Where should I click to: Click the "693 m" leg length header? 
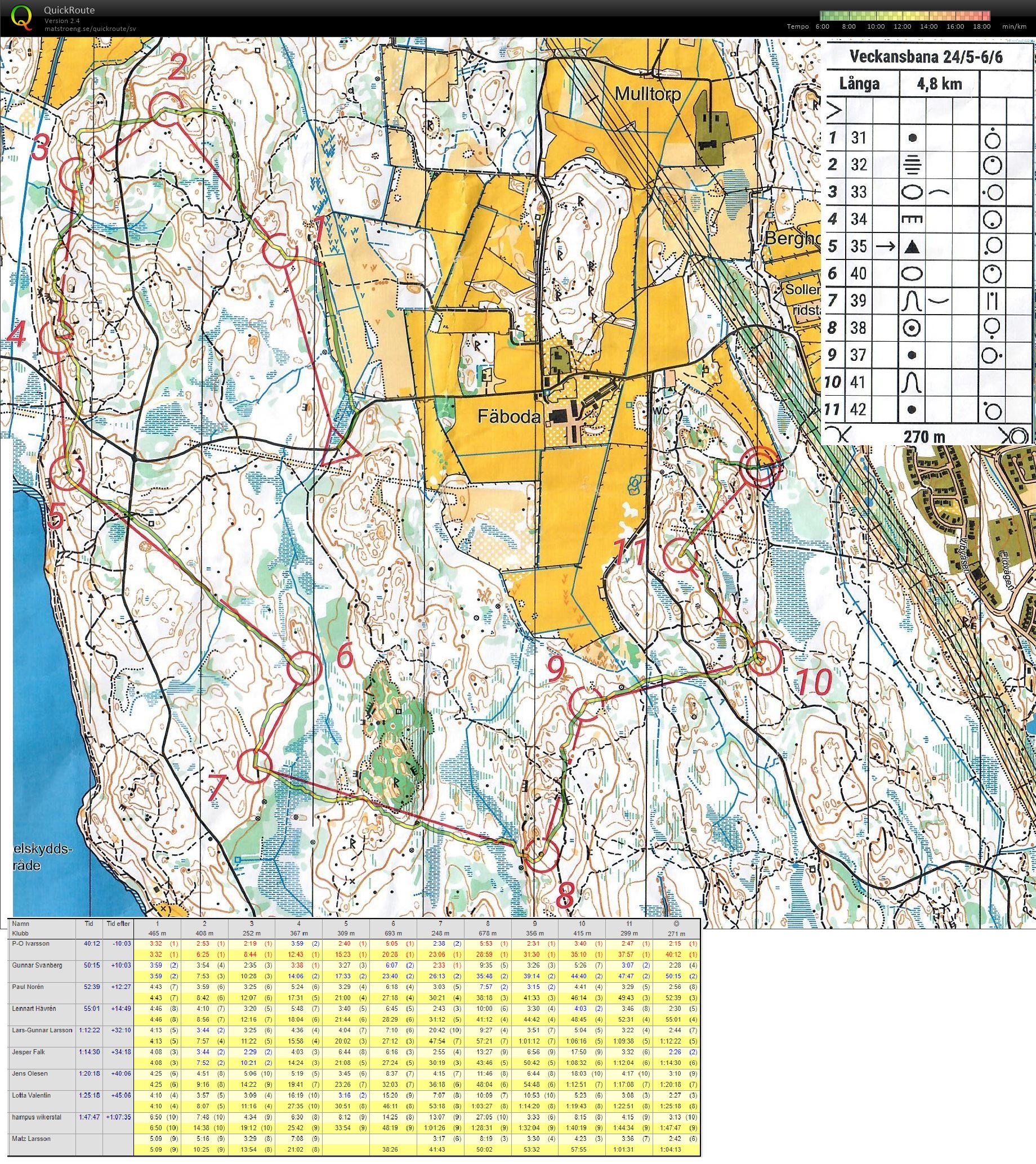pos(393,933)
